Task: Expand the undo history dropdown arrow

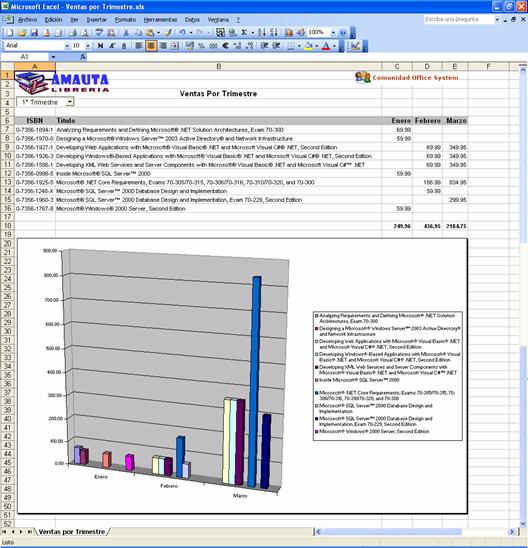Action: point(191,33)
